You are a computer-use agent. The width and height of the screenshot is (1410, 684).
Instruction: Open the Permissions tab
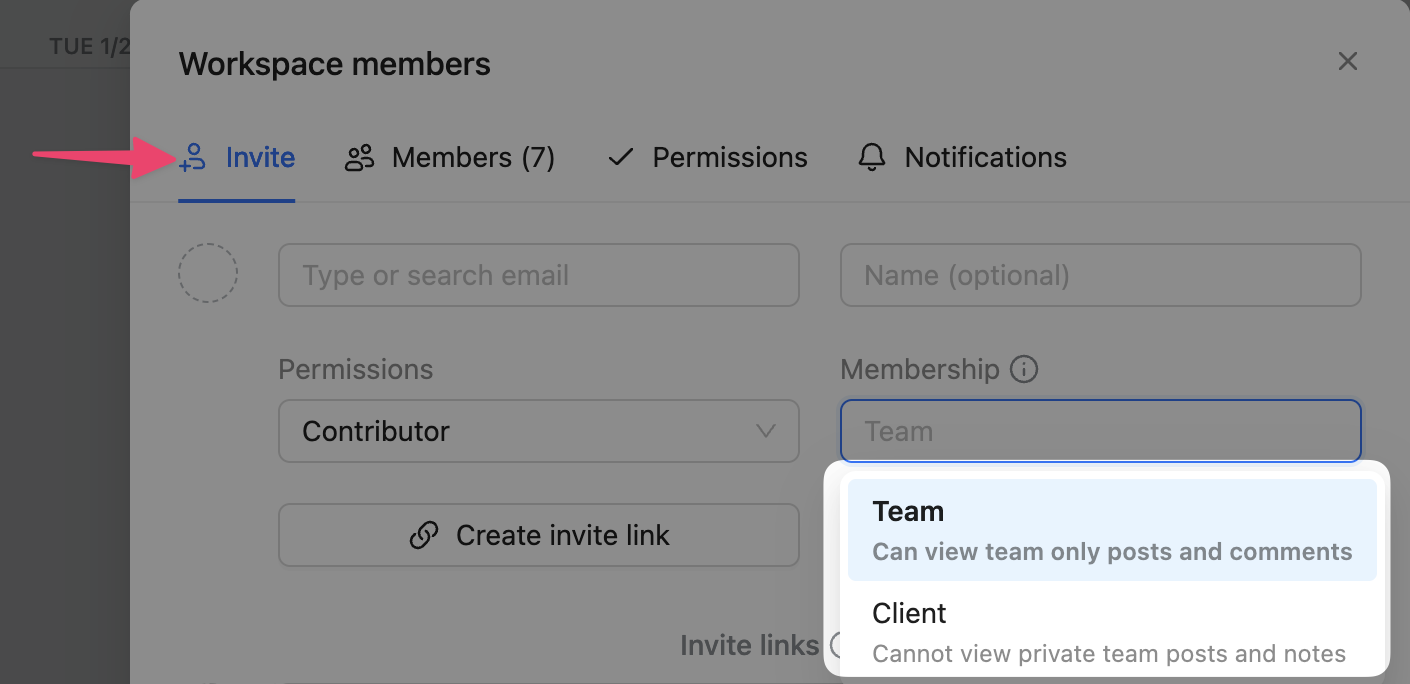[729, 158]
